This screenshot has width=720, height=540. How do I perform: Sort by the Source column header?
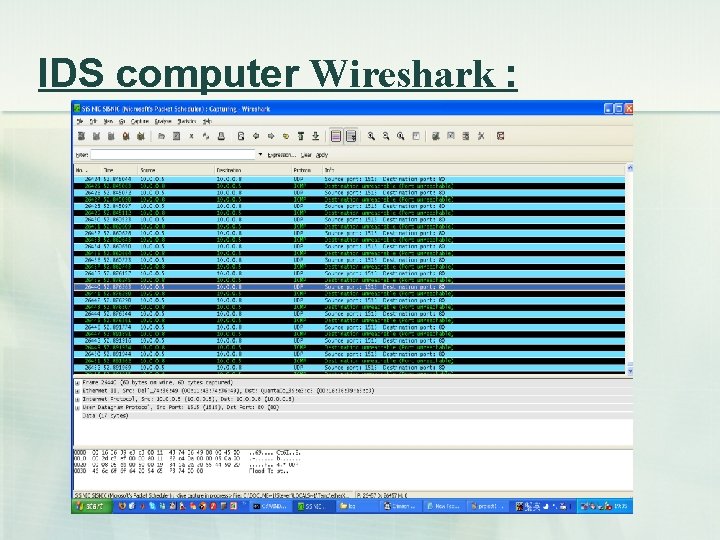(x=176, y=170)
